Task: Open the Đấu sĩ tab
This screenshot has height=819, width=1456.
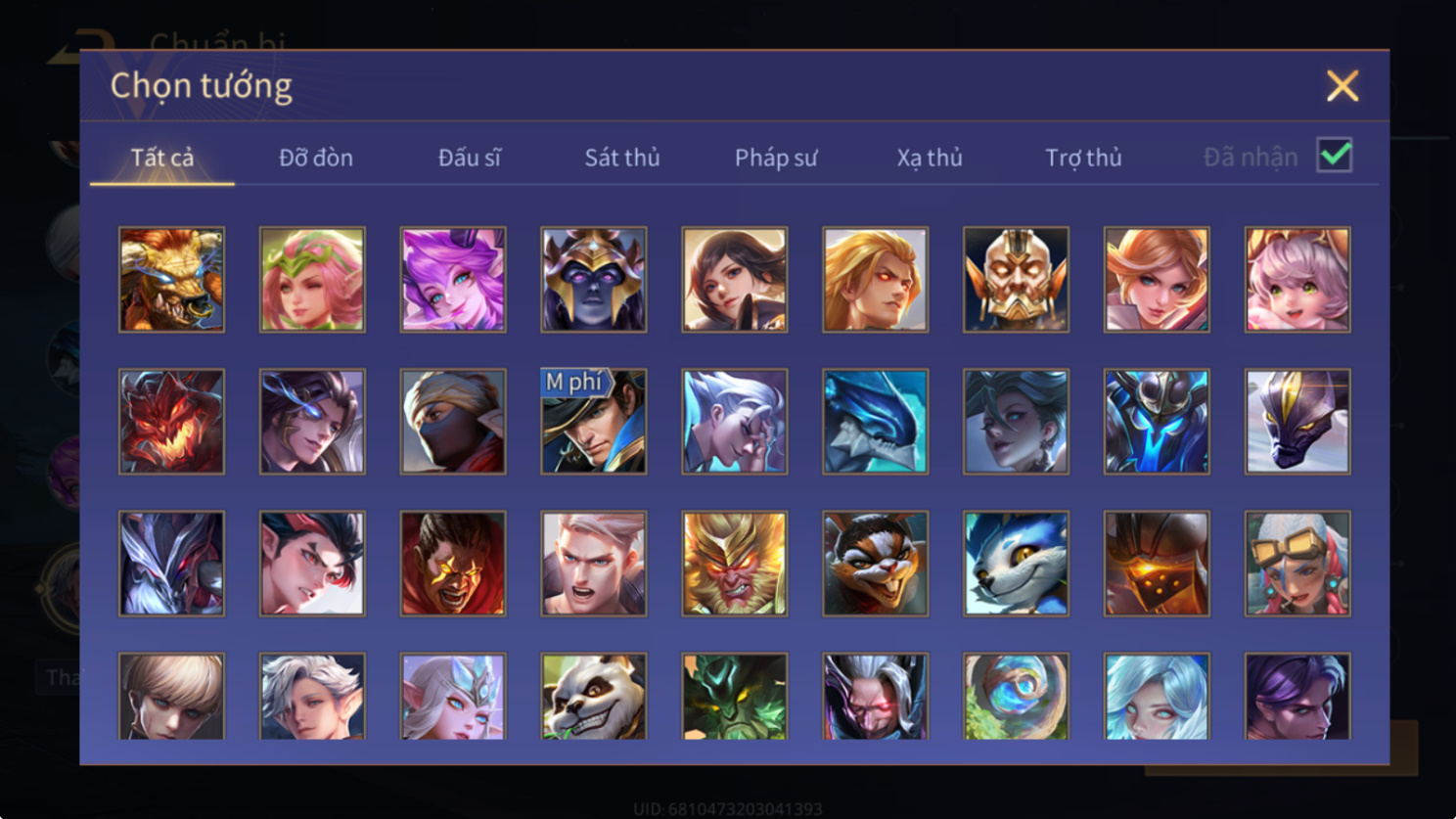Action: (469, 158)
